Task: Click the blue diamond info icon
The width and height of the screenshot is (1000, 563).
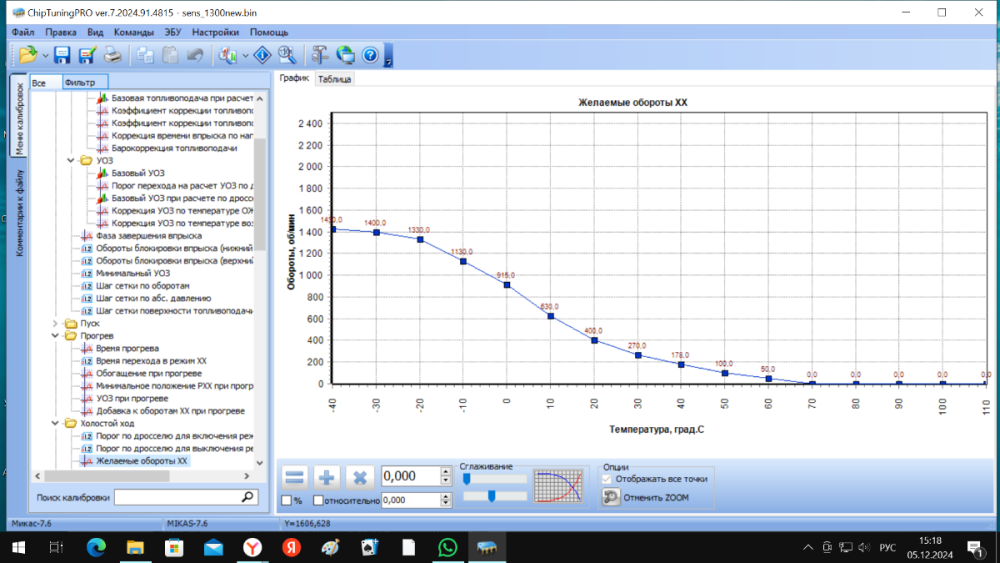Action: click(262, 55)
